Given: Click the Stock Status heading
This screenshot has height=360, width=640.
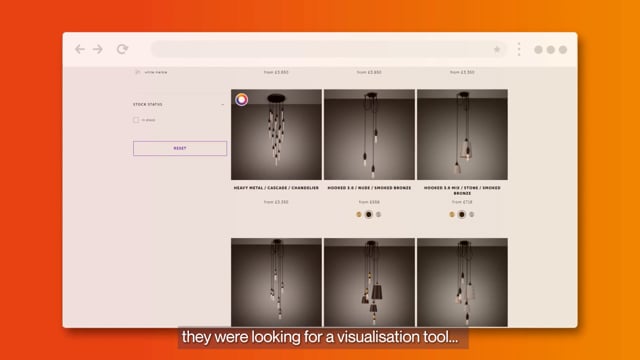Looking at the screenshot, I should click(147, 104).
